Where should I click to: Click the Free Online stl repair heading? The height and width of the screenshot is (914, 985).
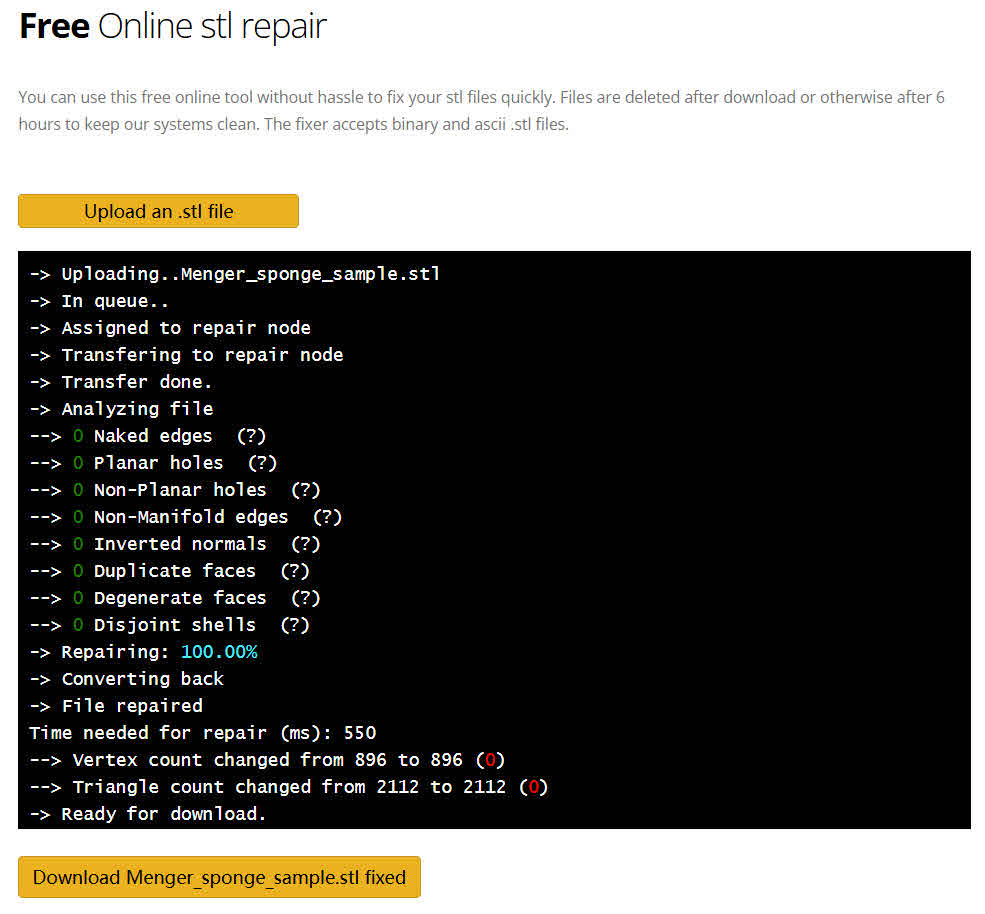pyautogui.click(x=173, y=26)
